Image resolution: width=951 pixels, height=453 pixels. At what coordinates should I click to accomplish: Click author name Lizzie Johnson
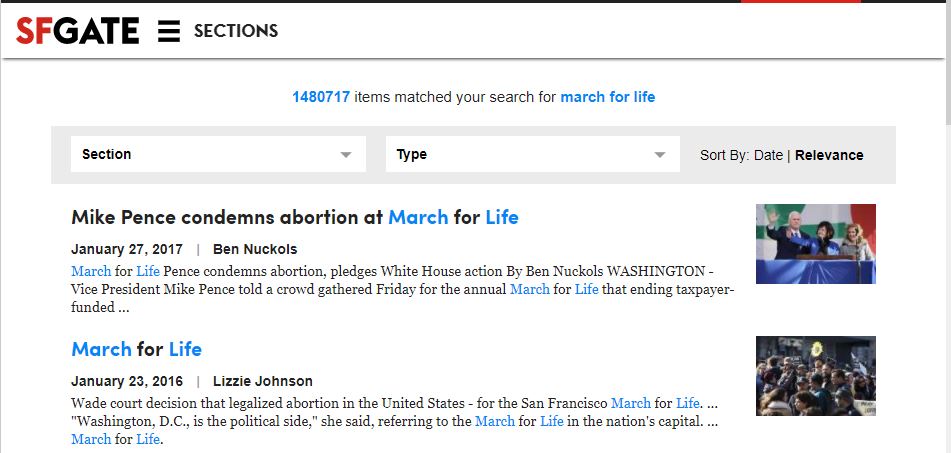(x=263, y=381)
